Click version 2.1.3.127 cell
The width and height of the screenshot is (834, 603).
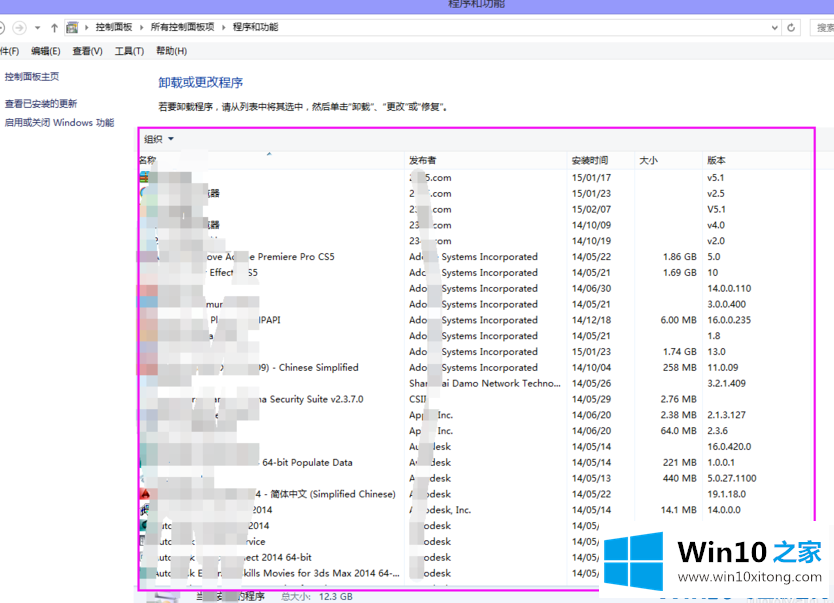tap(726, 415)
